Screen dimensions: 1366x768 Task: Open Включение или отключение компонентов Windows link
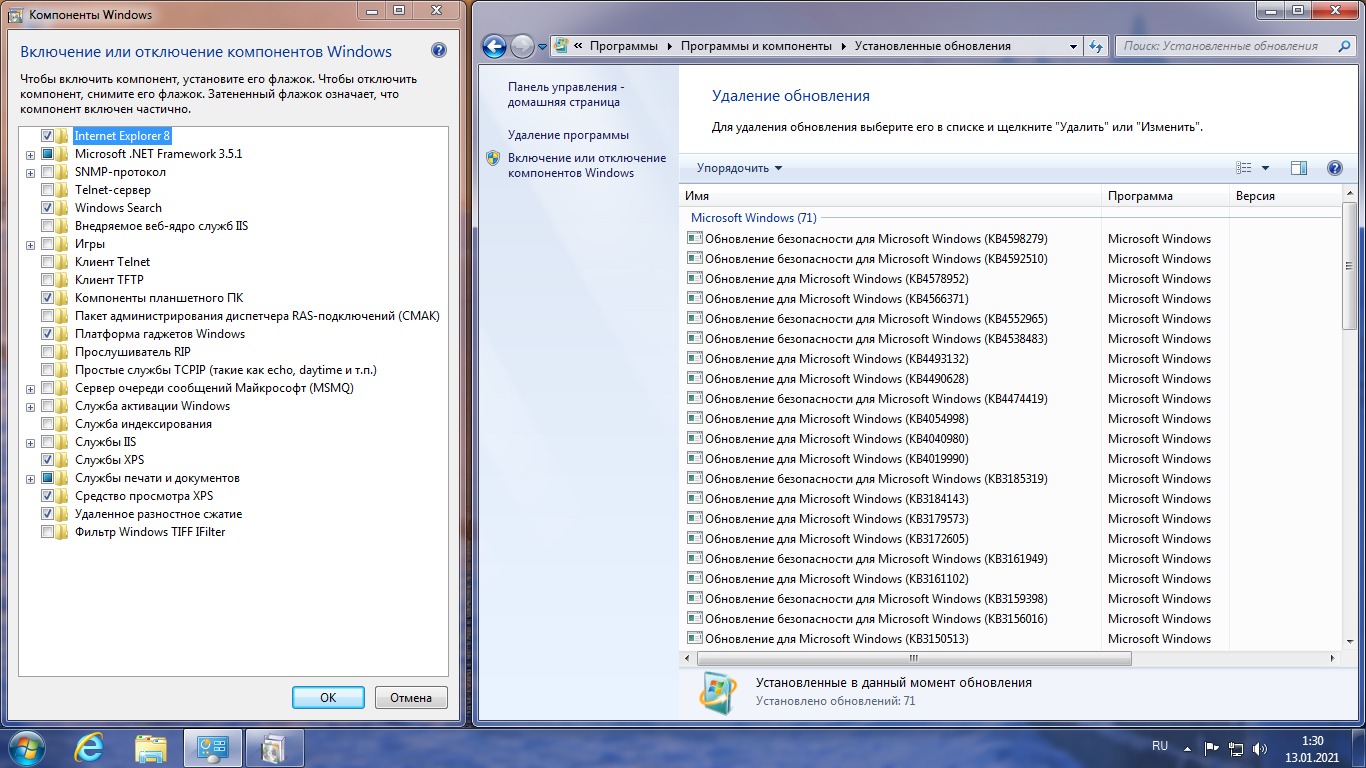(x=586, y=165)
